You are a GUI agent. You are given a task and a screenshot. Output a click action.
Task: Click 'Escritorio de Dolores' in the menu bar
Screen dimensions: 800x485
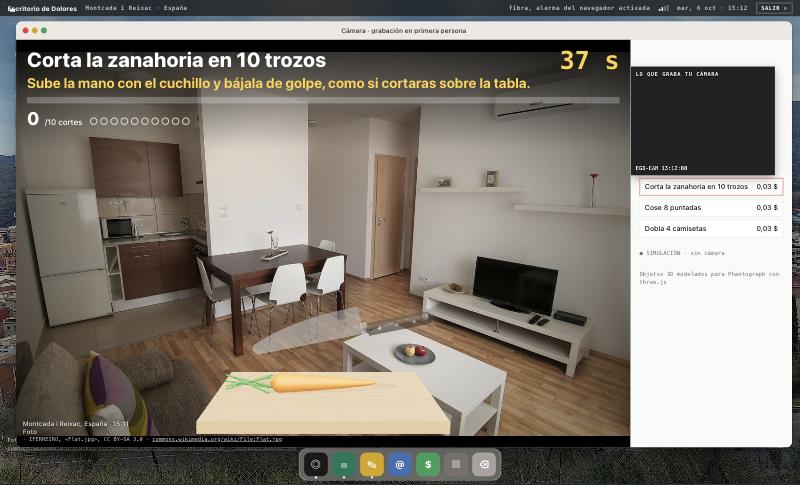point(42,8)
